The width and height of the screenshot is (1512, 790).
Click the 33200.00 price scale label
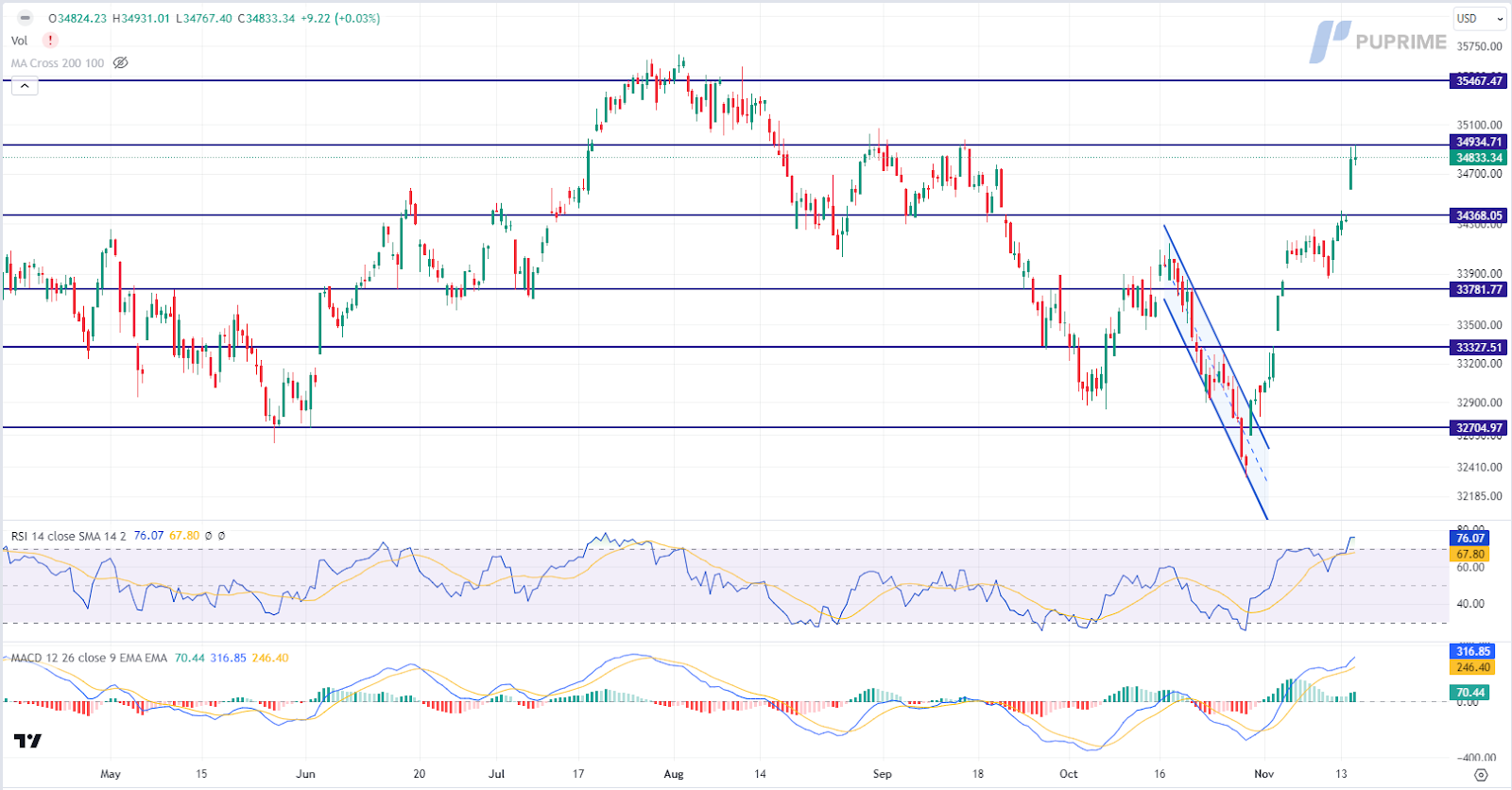tap(1479, 364)
